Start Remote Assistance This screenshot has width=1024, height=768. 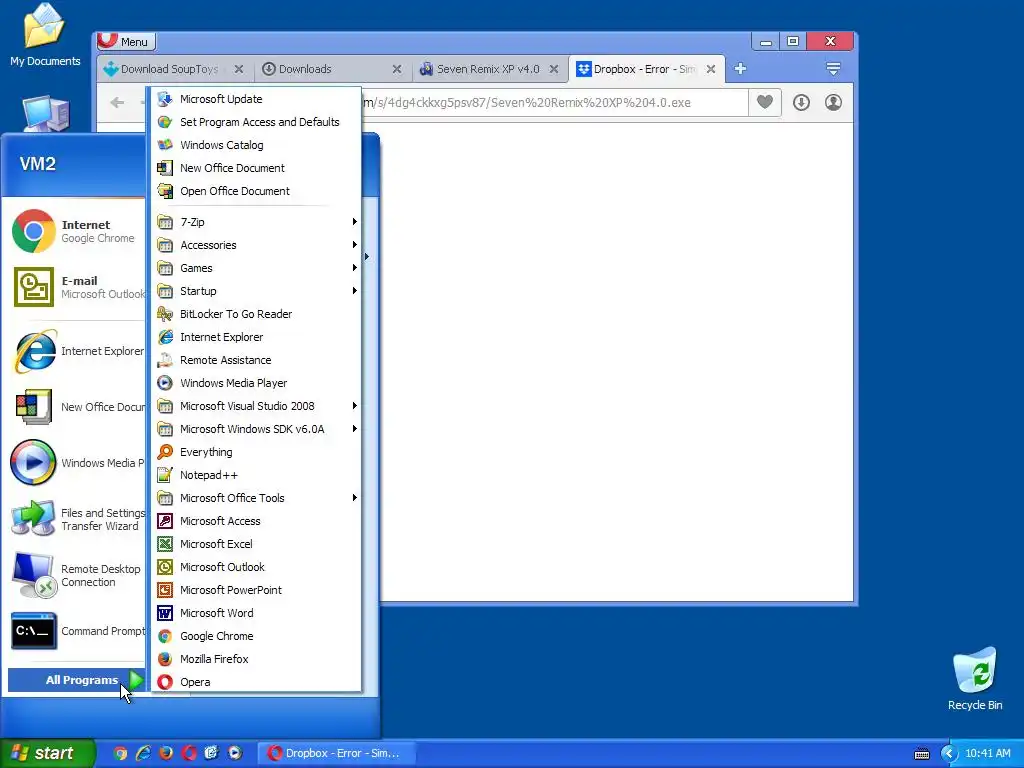click(x=257, y=360)
